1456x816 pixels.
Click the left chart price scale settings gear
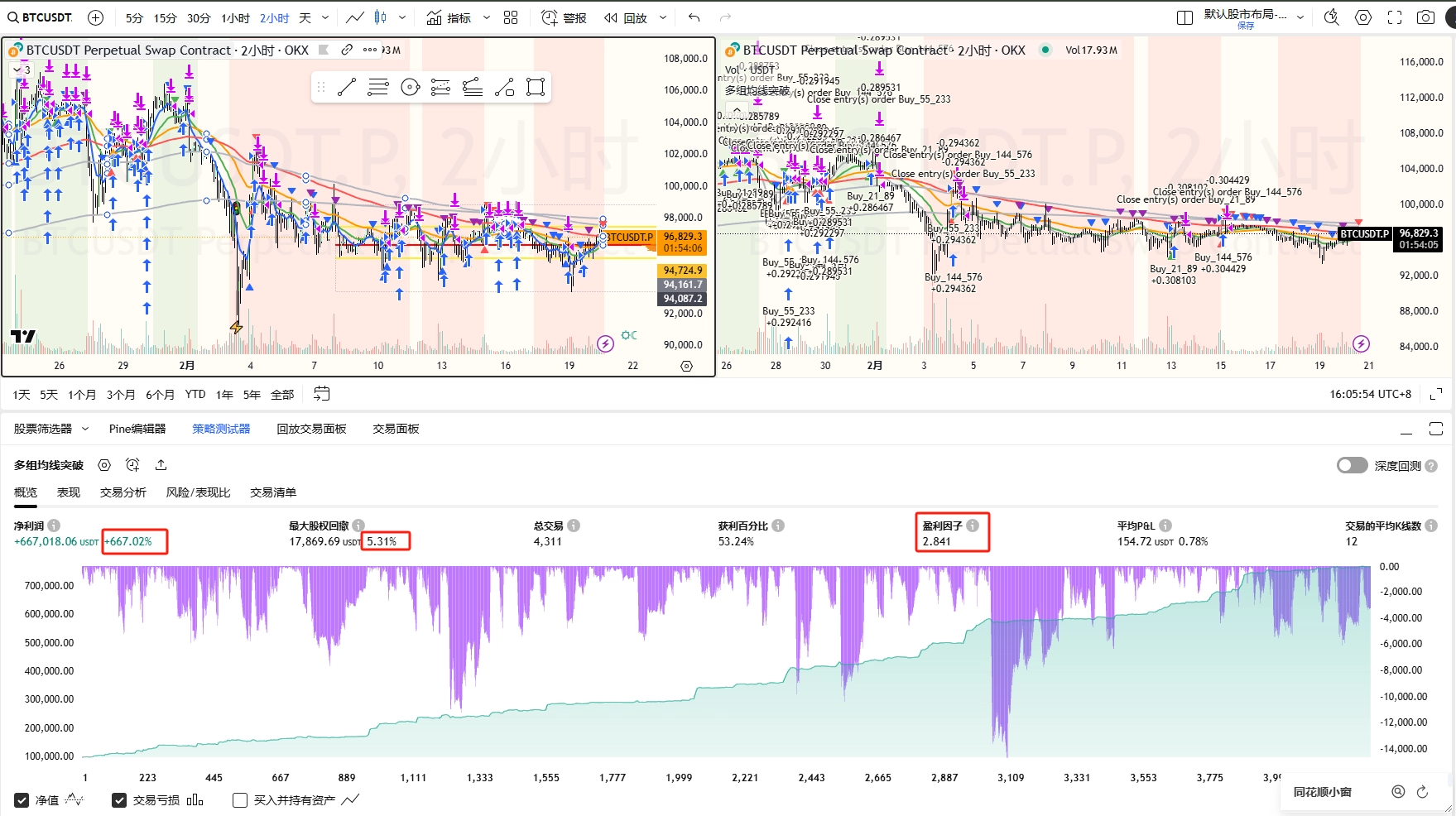point(686,366)
